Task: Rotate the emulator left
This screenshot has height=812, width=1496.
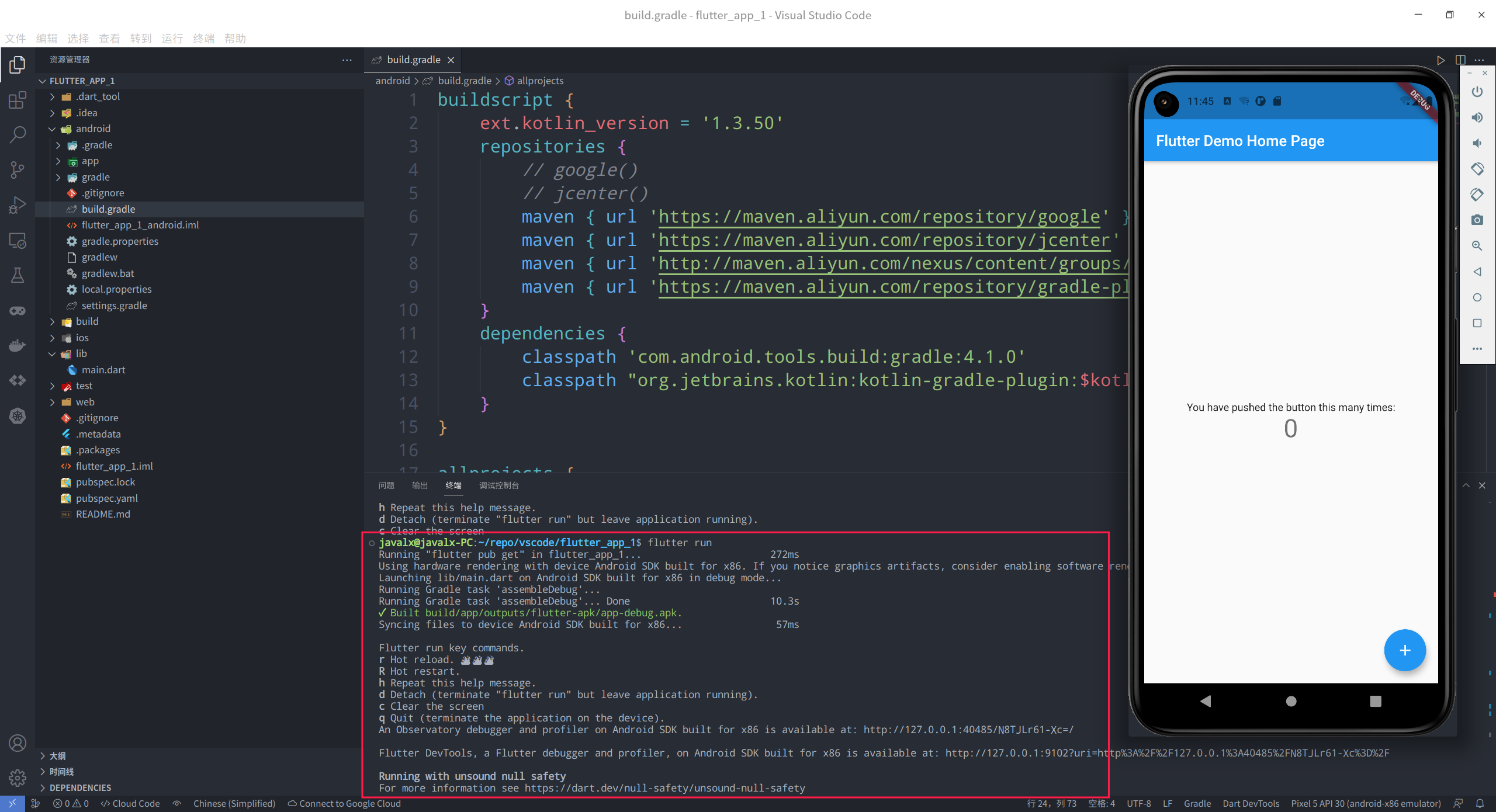Action: pyautogui.click(x=1477, y=169)
